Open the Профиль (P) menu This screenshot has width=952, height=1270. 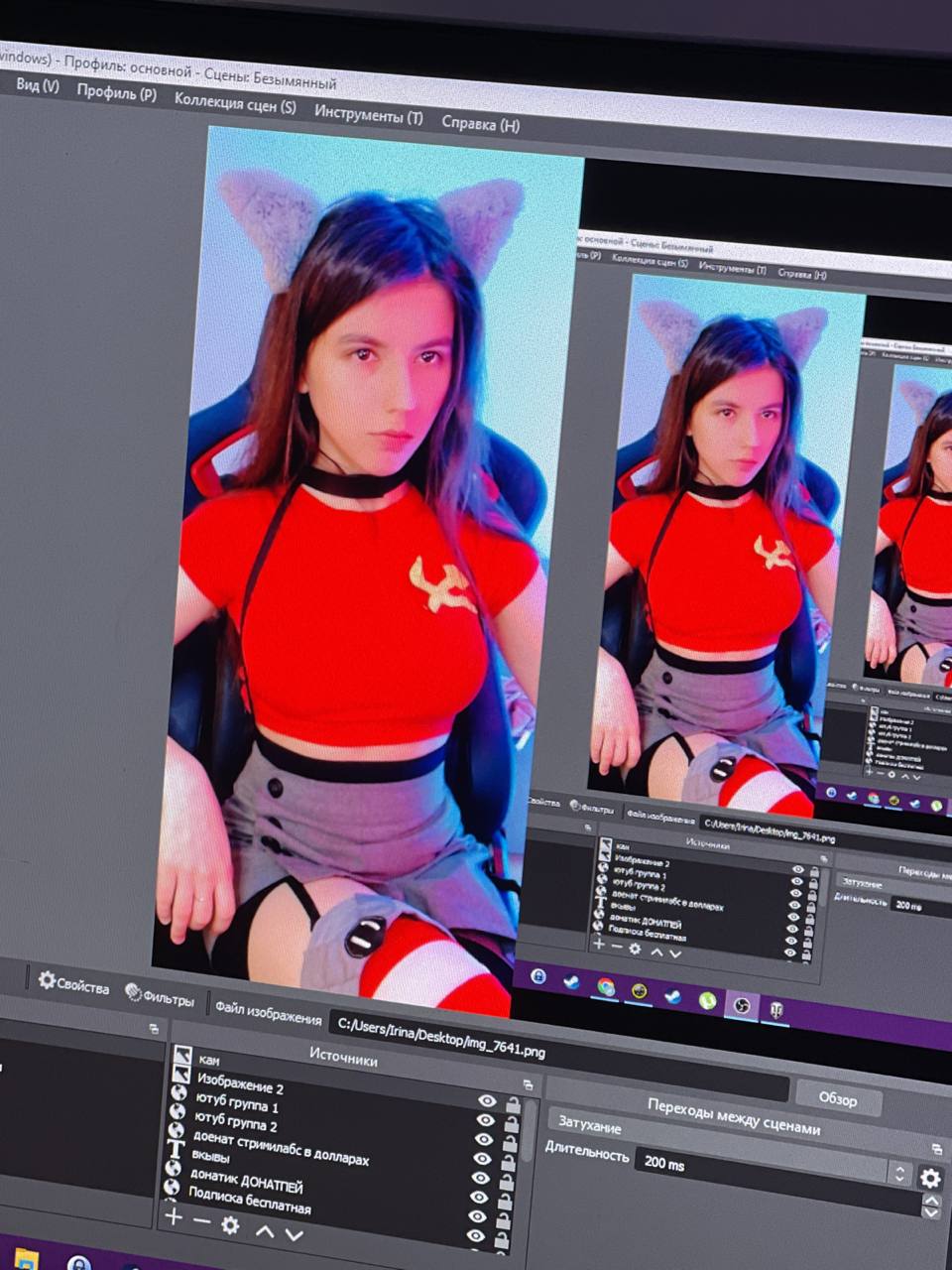[x=116, y=93]
